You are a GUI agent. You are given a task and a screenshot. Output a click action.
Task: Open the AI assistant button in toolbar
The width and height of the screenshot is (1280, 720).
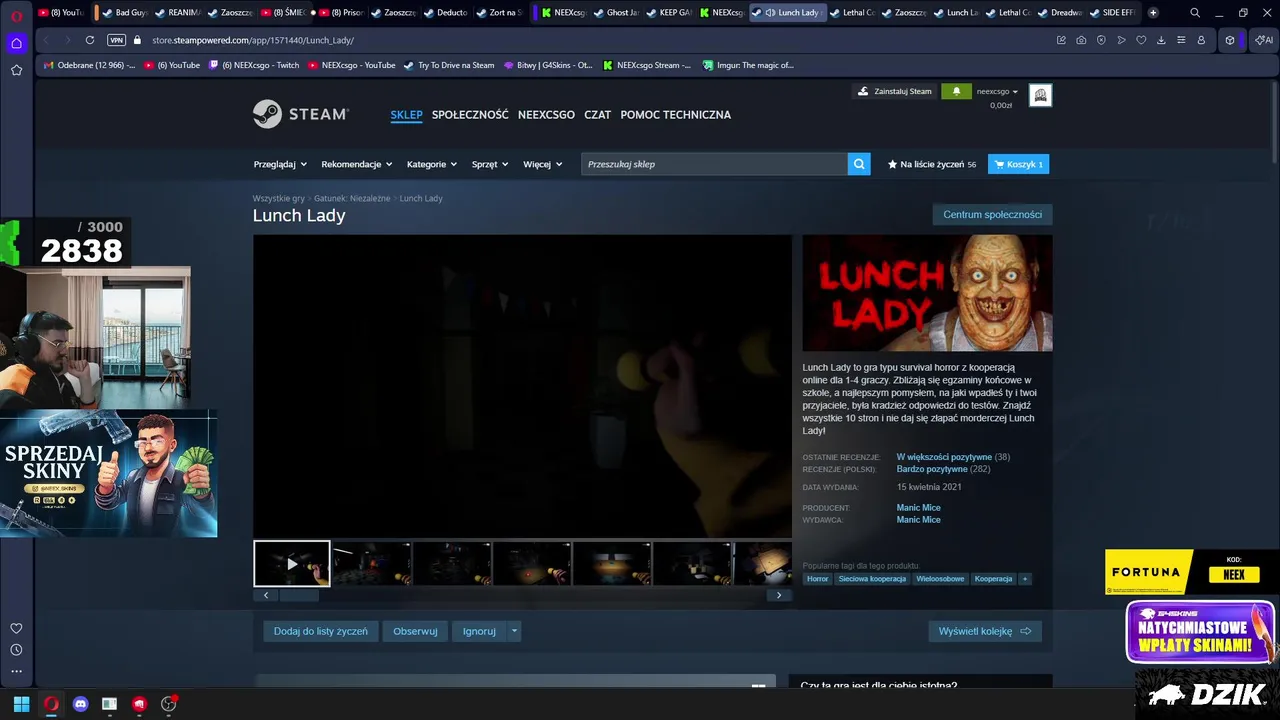point(1264,40)
